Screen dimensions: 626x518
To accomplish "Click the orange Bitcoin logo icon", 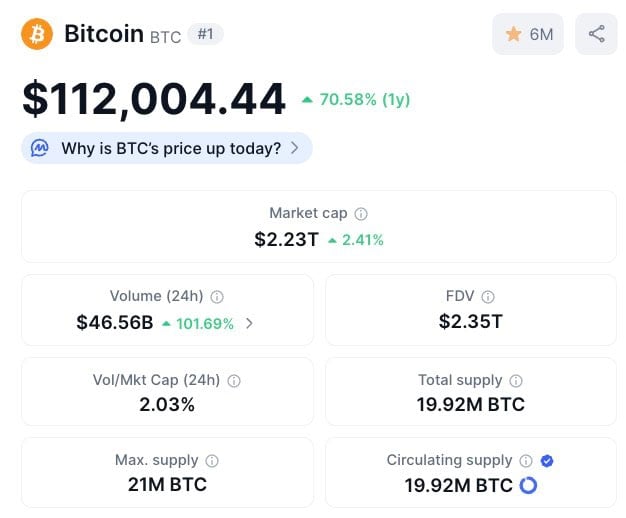I will point(37,34).
